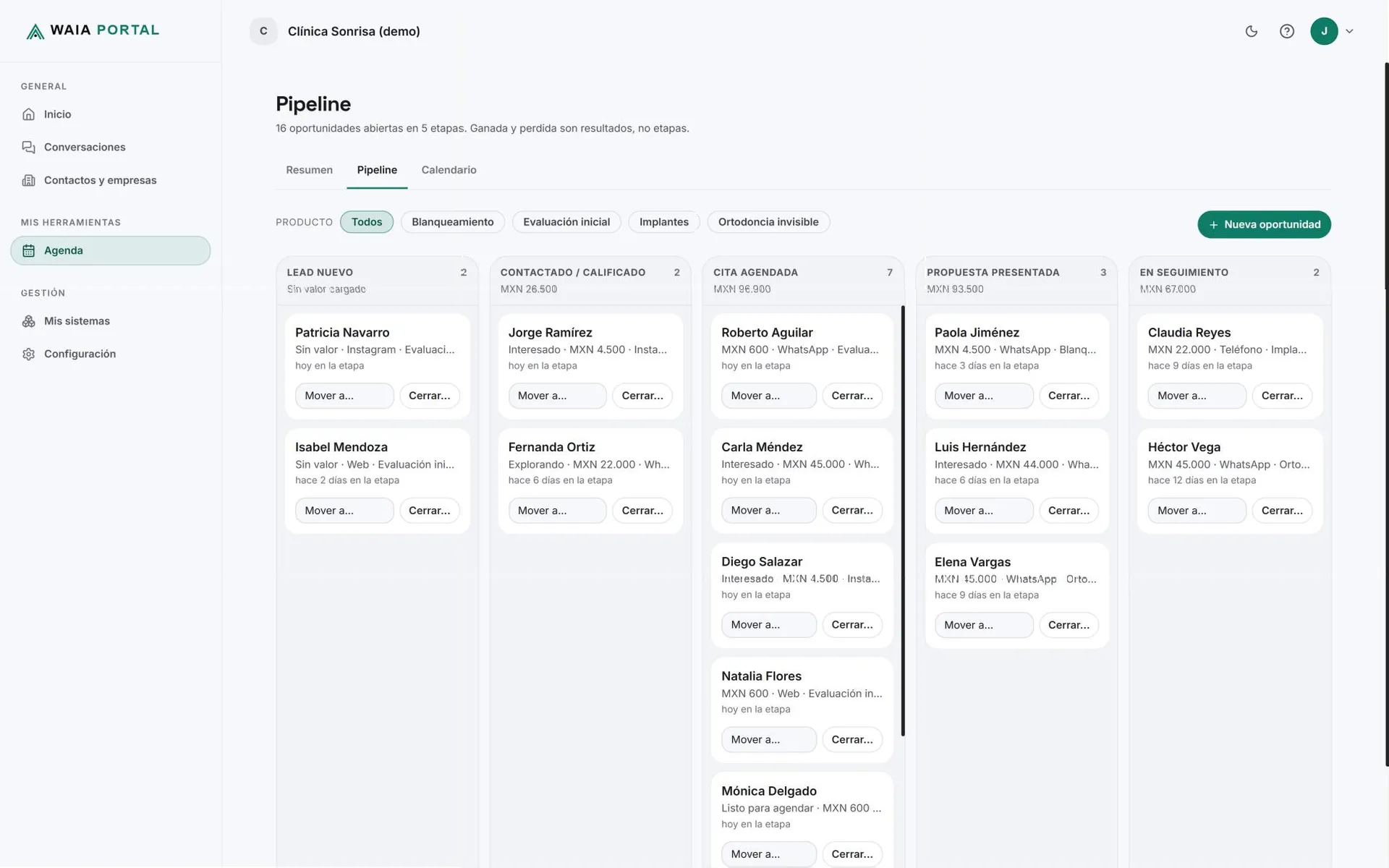Click the page vertical scrollbar
This screenshot has height=868, width=1389.
point(1386,414)
